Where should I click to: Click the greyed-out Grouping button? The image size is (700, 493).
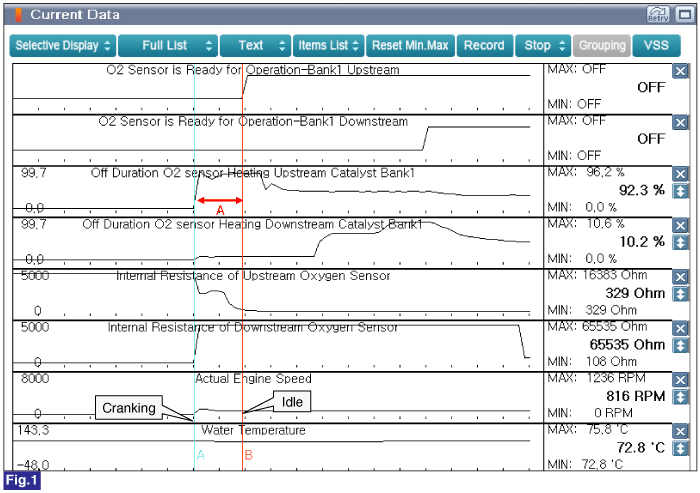point(602,46)
